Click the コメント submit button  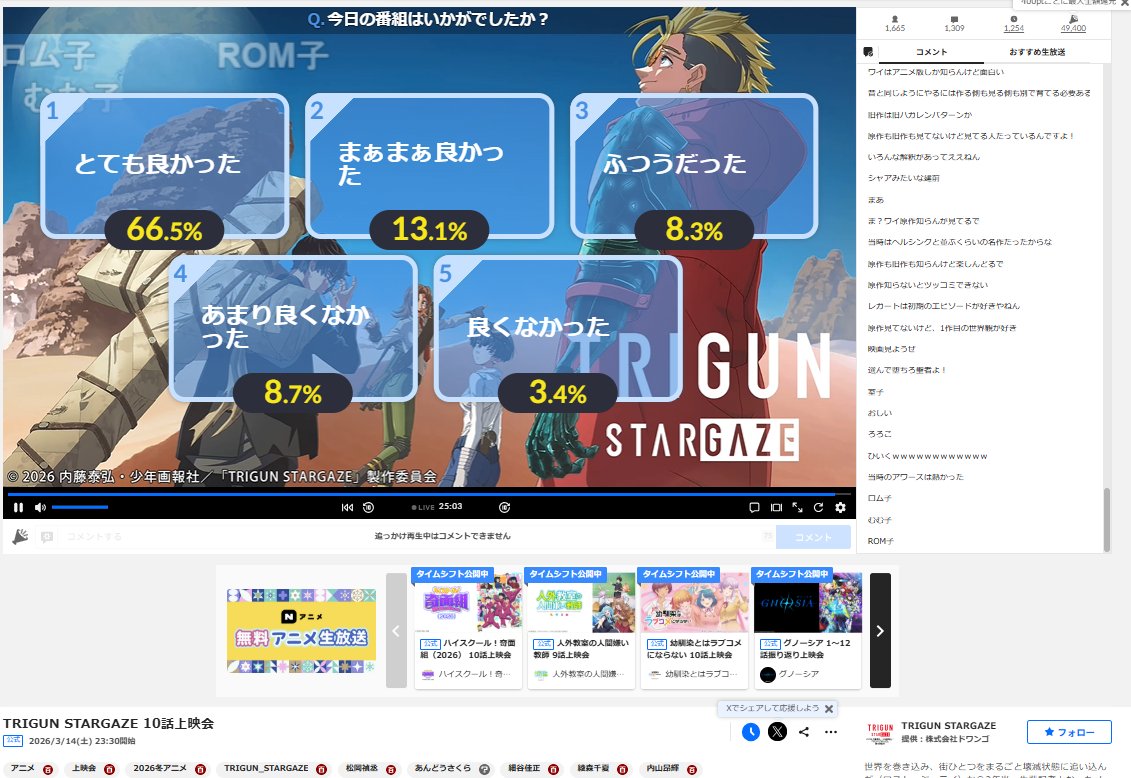pos(814,537)
